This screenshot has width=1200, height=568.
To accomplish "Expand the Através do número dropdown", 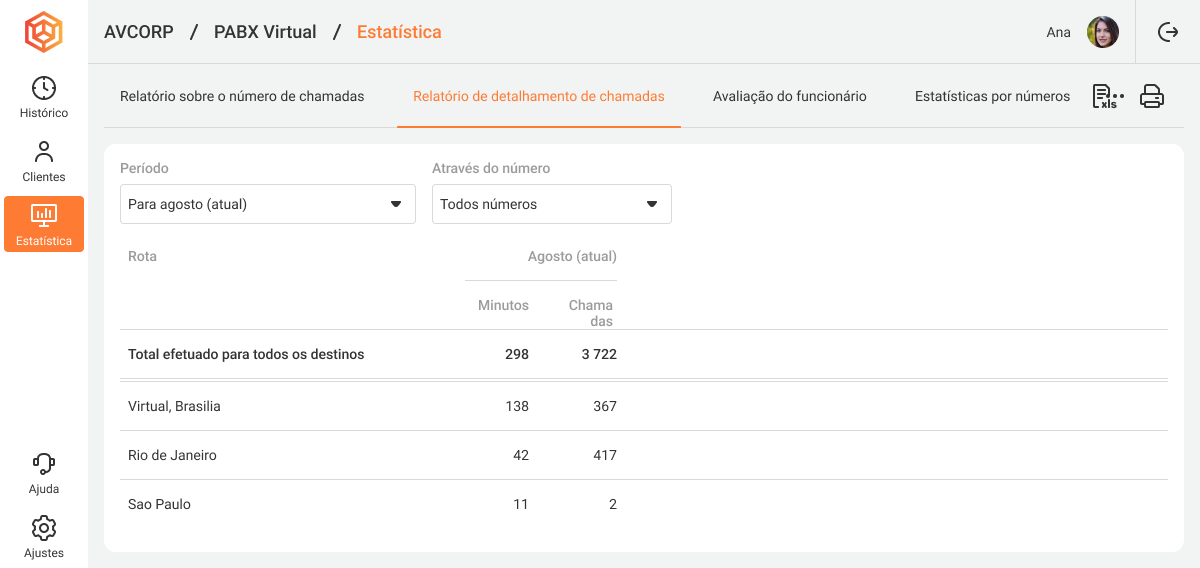I will click(551, 204).
